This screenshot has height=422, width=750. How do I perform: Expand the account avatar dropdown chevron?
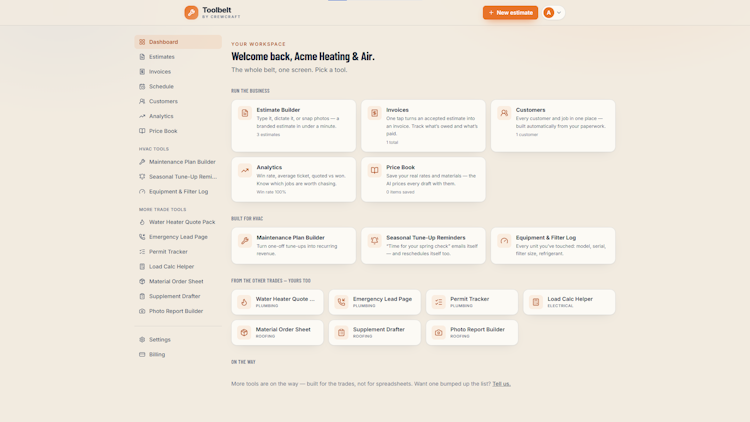coord(559,13)
